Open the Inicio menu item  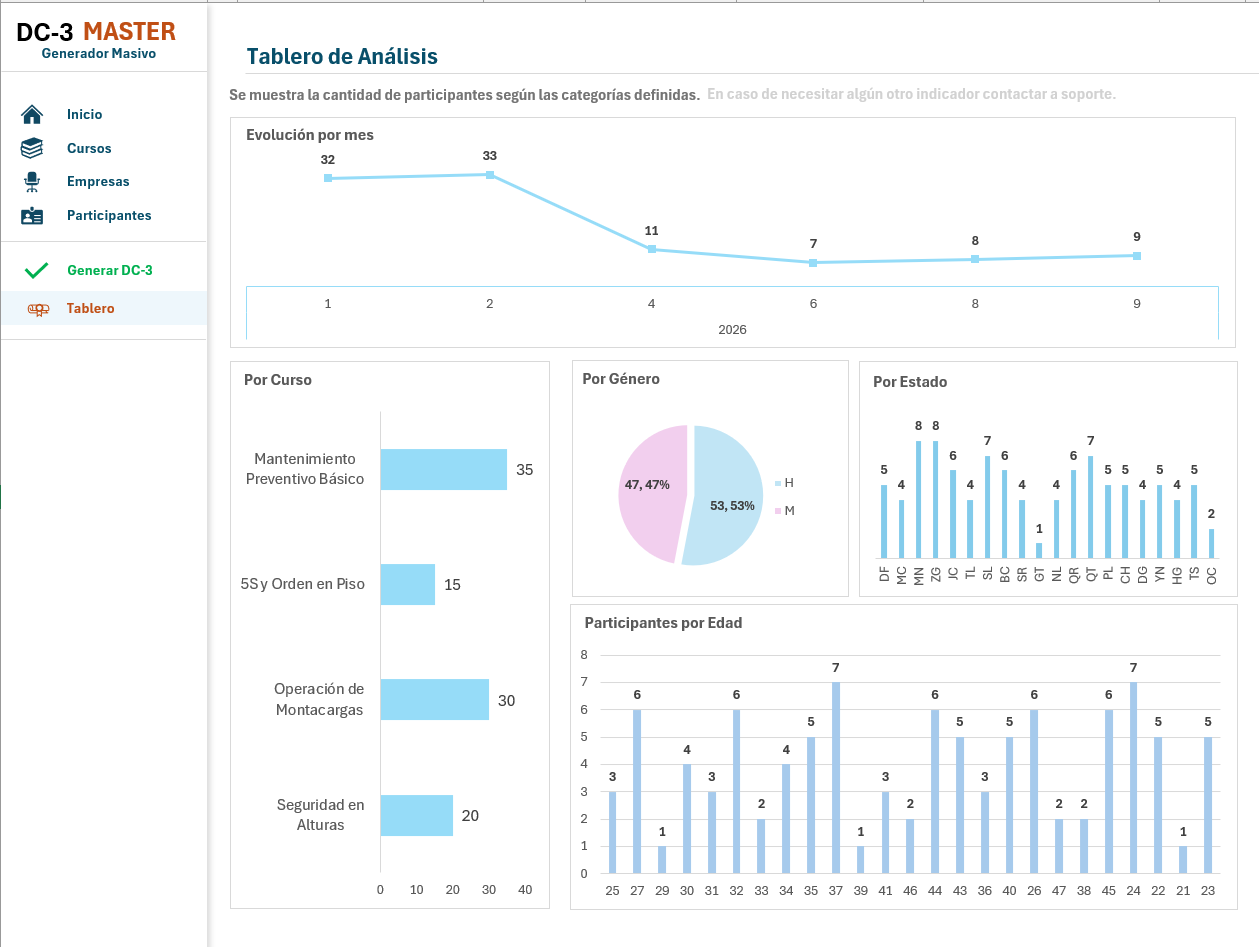[x=84, y=114]
